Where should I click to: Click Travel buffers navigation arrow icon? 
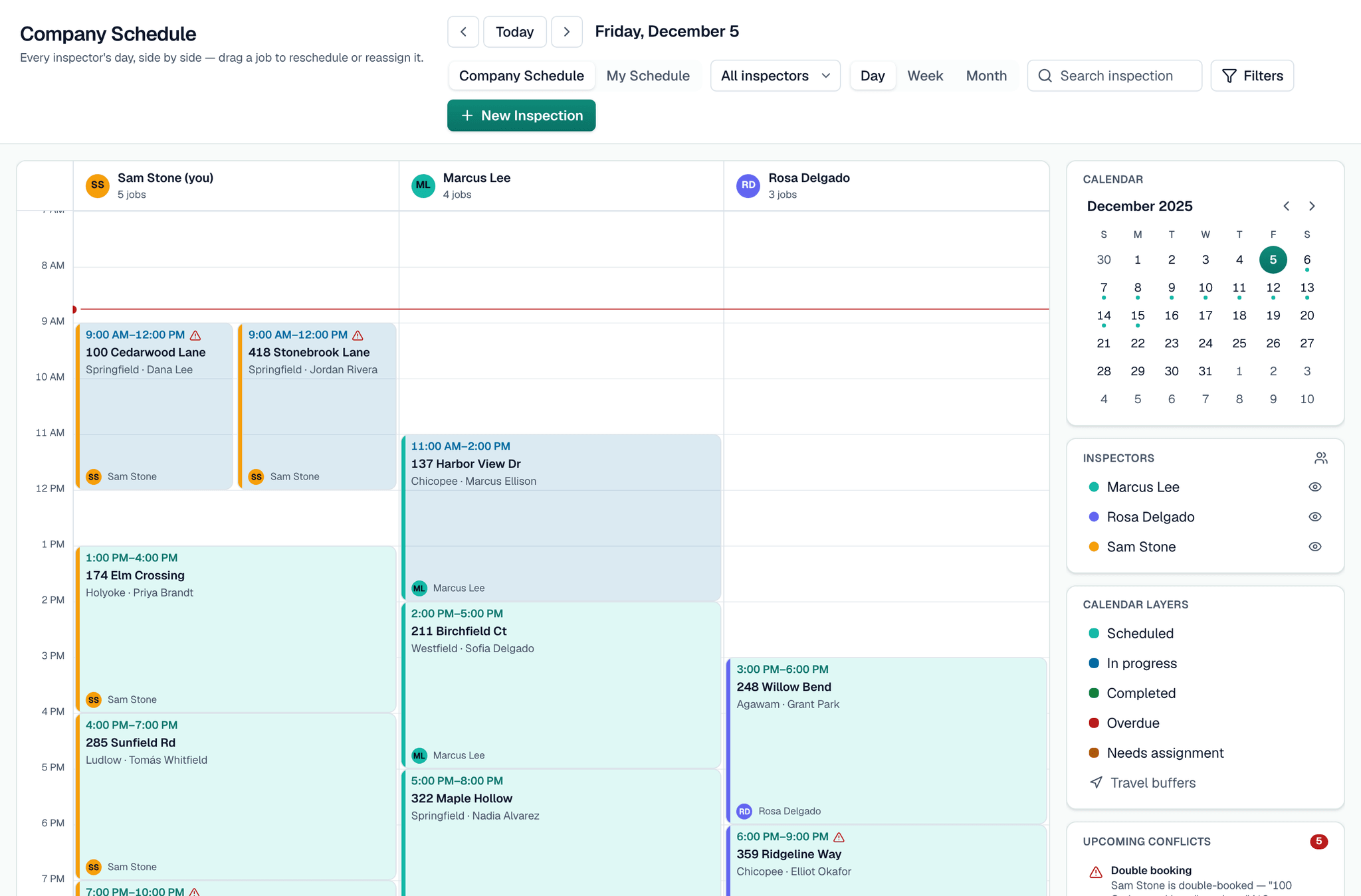tap(1096, 782)
